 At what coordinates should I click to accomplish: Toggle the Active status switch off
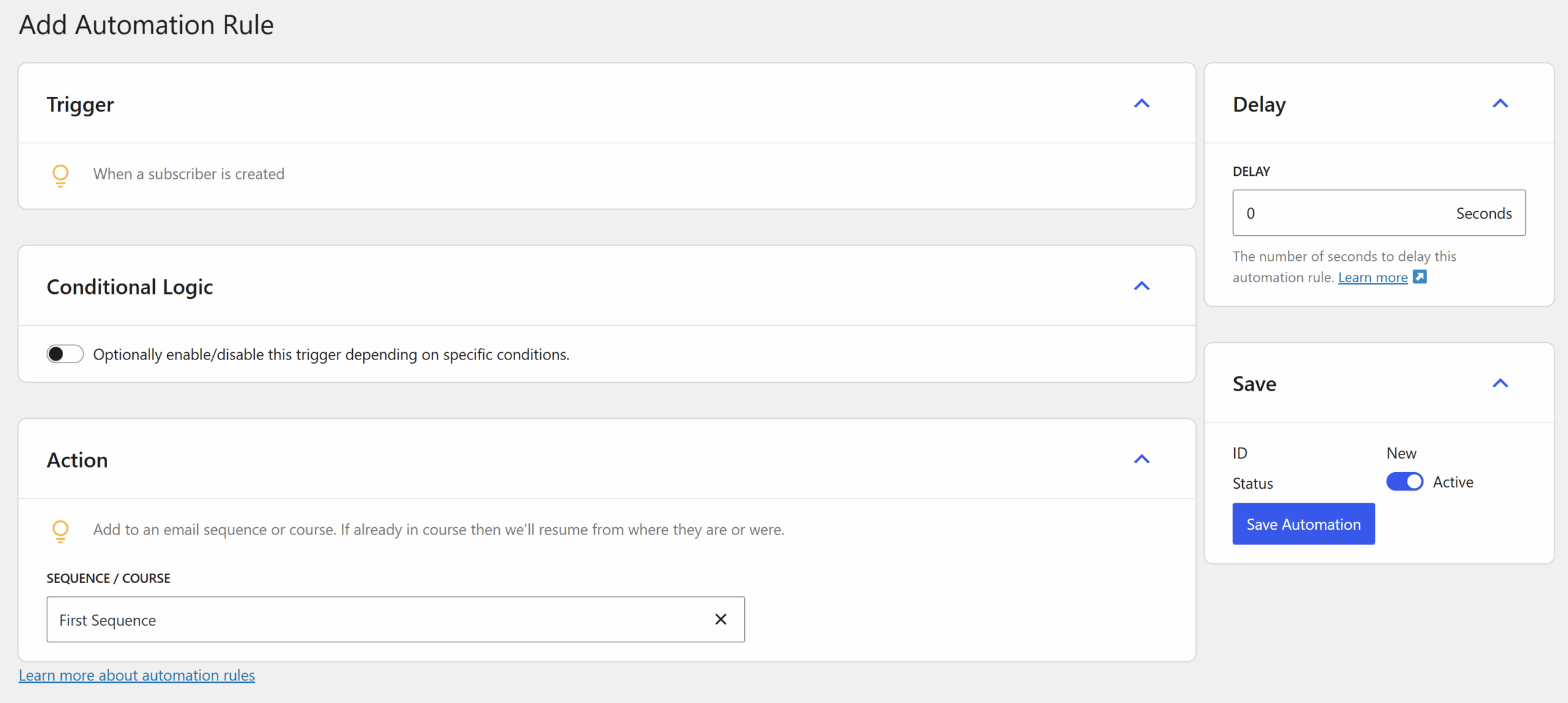1404,482
